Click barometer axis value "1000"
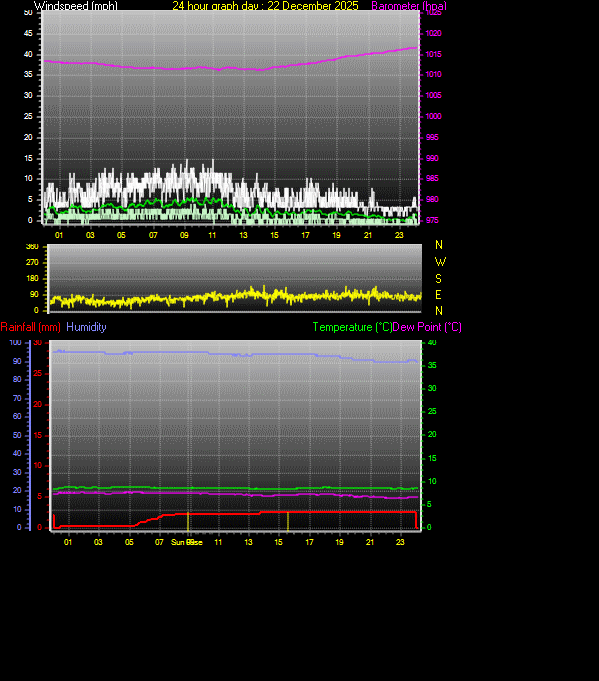The image size is (599, 681). (434, 116)
